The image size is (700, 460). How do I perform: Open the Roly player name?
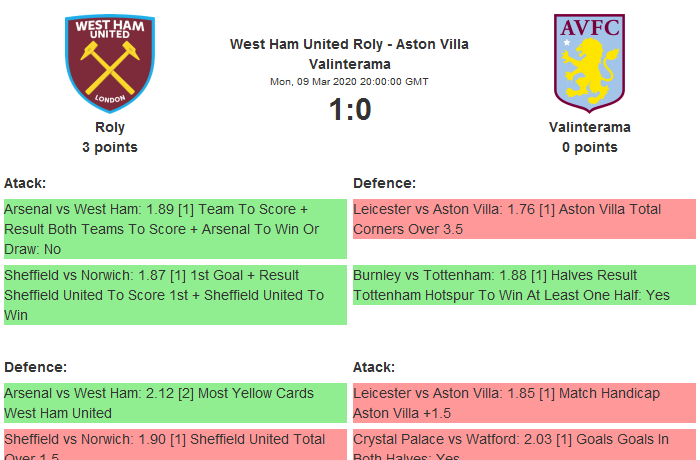110,127
